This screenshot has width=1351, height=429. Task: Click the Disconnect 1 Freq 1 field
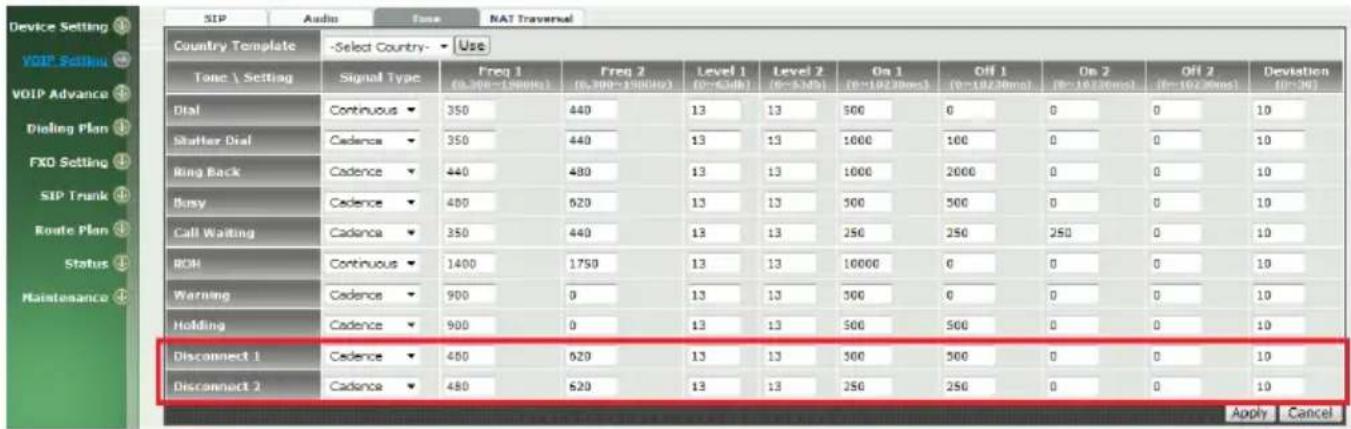468,356
